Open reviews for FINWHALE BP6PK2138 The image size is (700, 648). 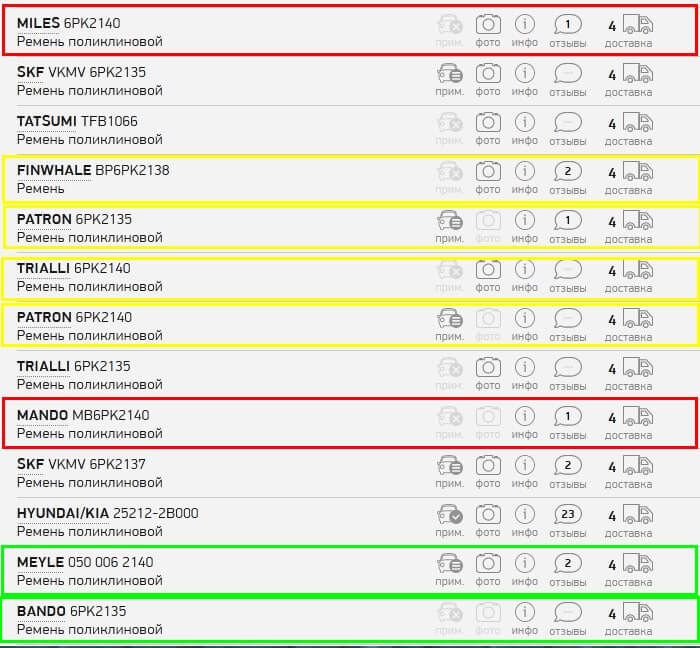567,176
